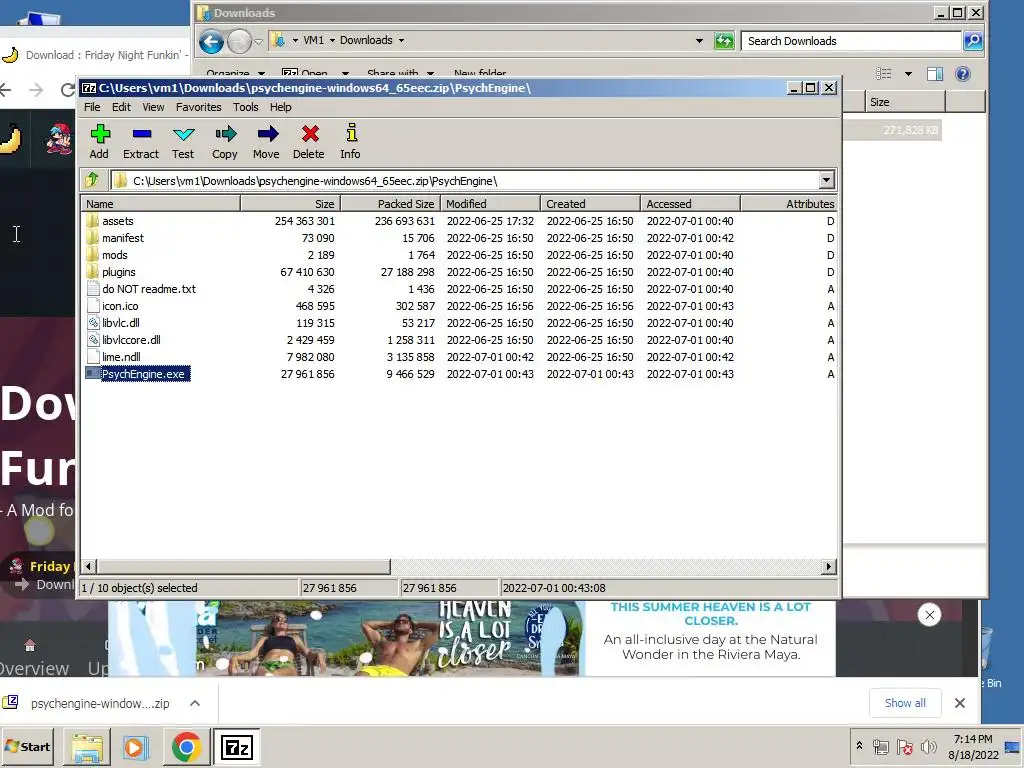Open the view options dropdown arrow in Explorer
This screenshot has width=1024, height=768.
908,74
